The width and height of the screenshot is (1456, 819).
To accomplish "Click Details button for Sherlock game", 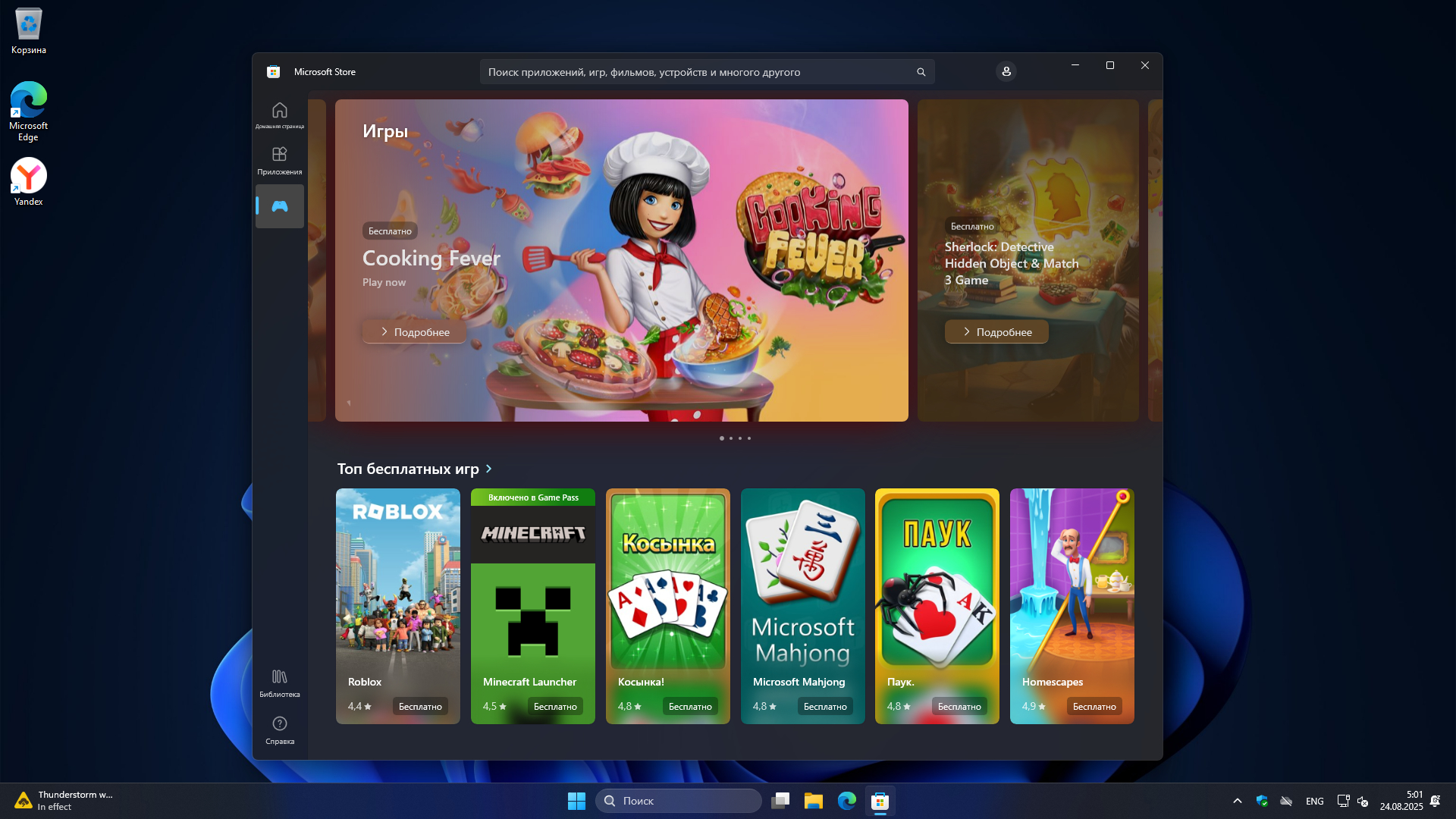I will (996, 332).
